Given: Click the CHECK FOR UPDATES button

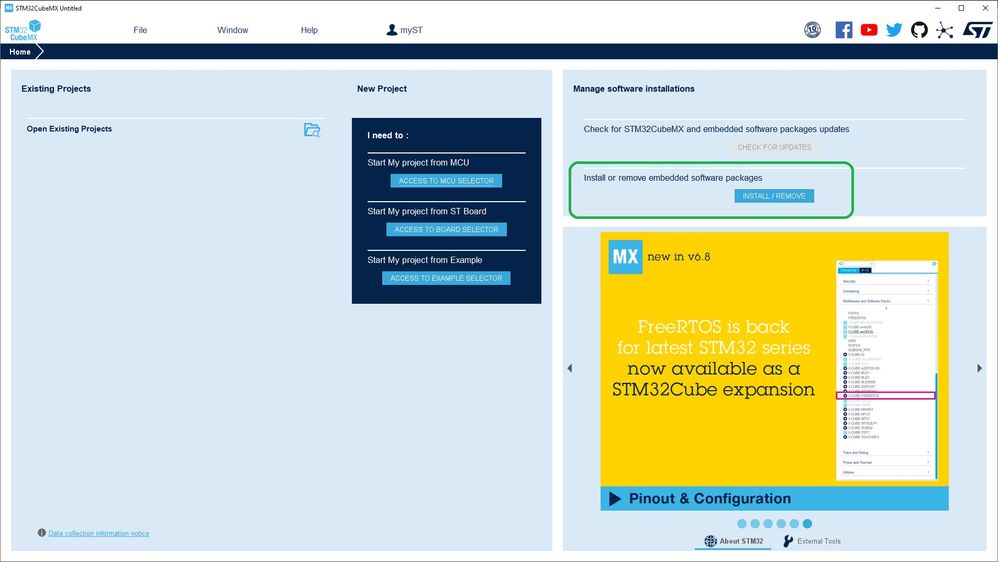Looking at the screenshot, I should pyautogui.click(x=774, y=147).
